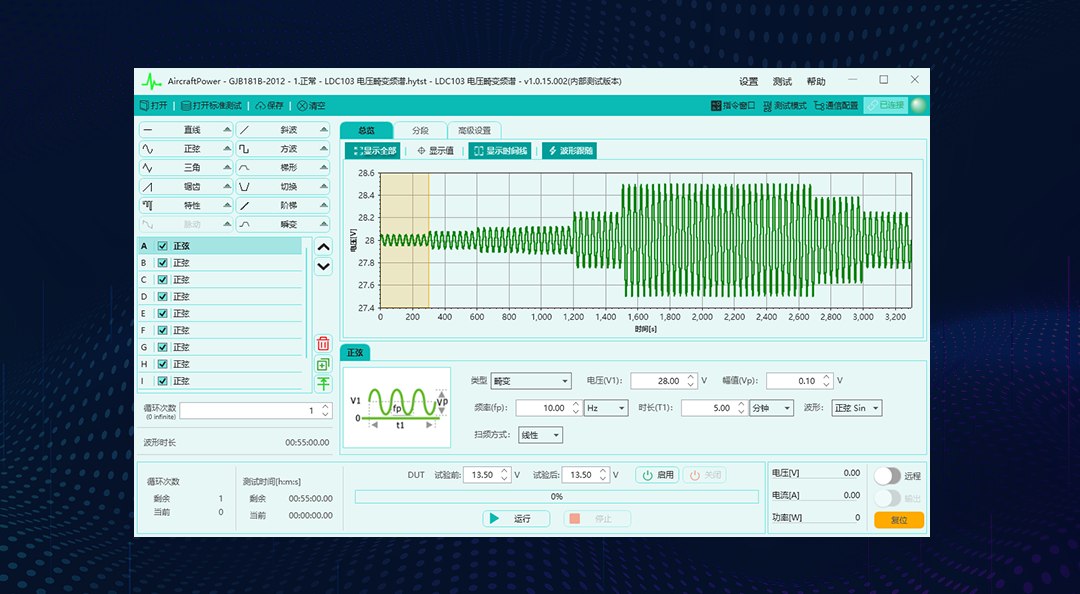Screen dimensions: 1080x594
Task: Expand the 斜波 ramp options arrow
Action: (x=324, y=130)
